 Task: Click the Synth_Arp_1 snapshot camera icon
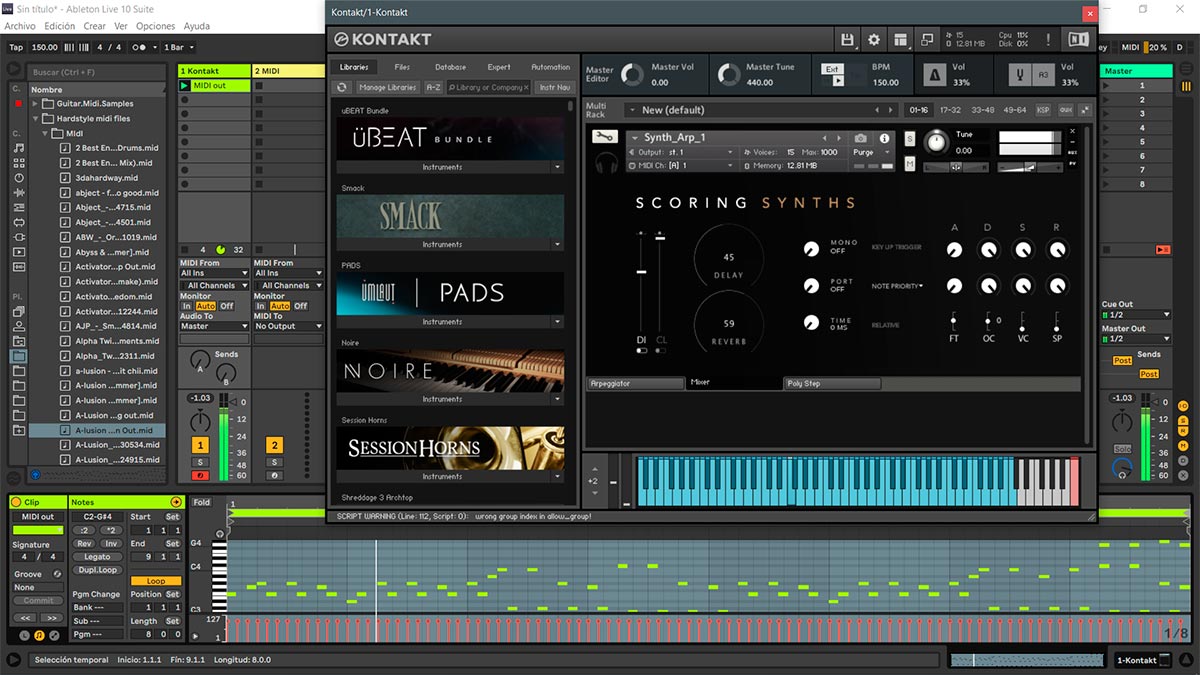(x=860, y=138)
